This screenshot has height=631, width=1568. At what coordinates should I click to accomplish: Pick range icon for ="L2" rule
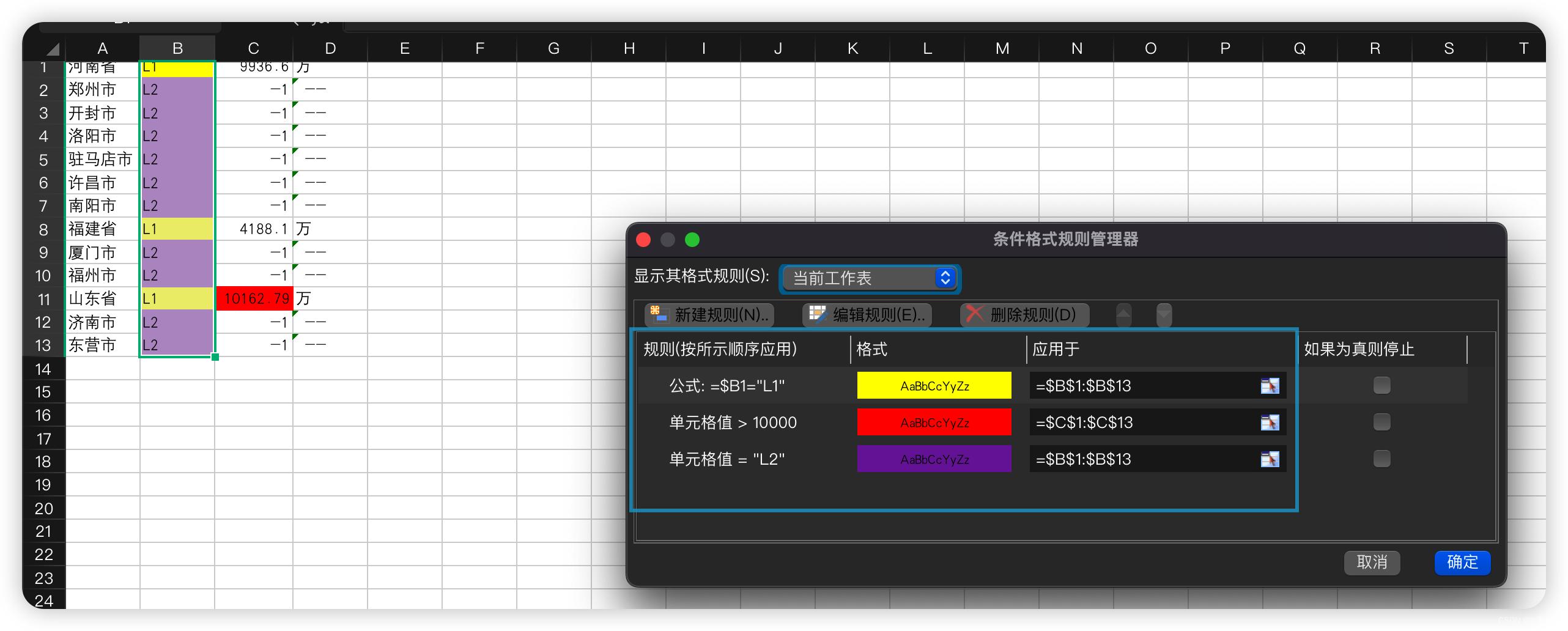coord(1270,459)
